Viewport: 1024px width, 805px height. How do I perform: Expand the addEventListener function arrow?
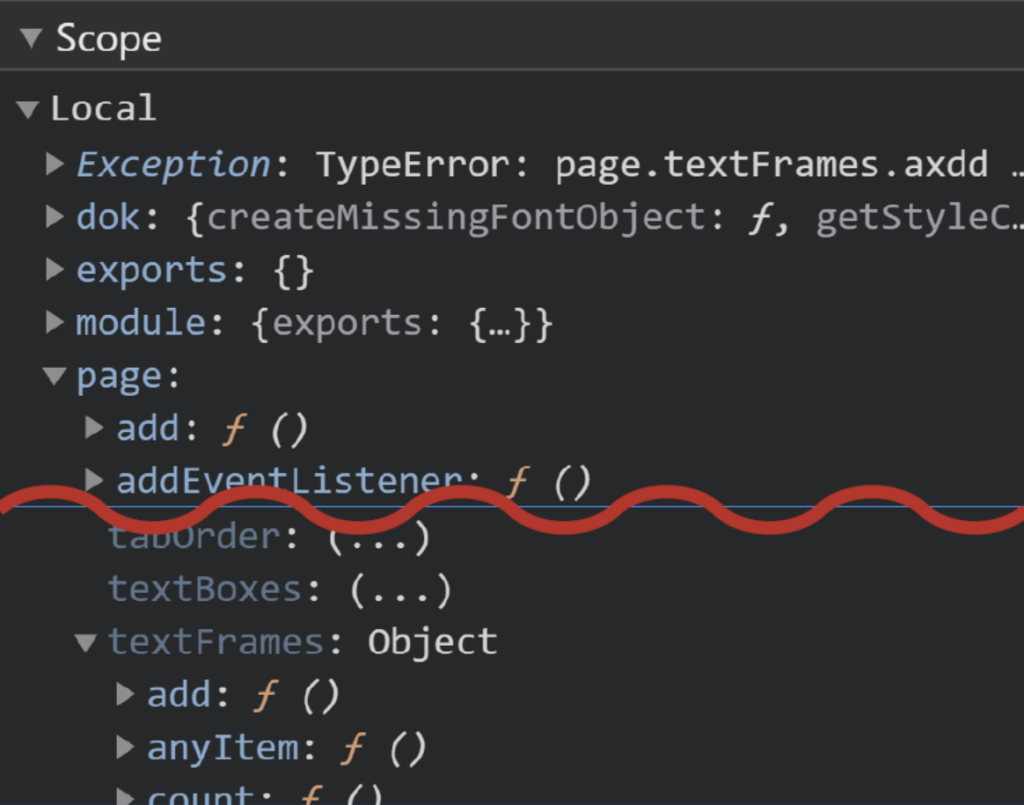click(95, 480)
